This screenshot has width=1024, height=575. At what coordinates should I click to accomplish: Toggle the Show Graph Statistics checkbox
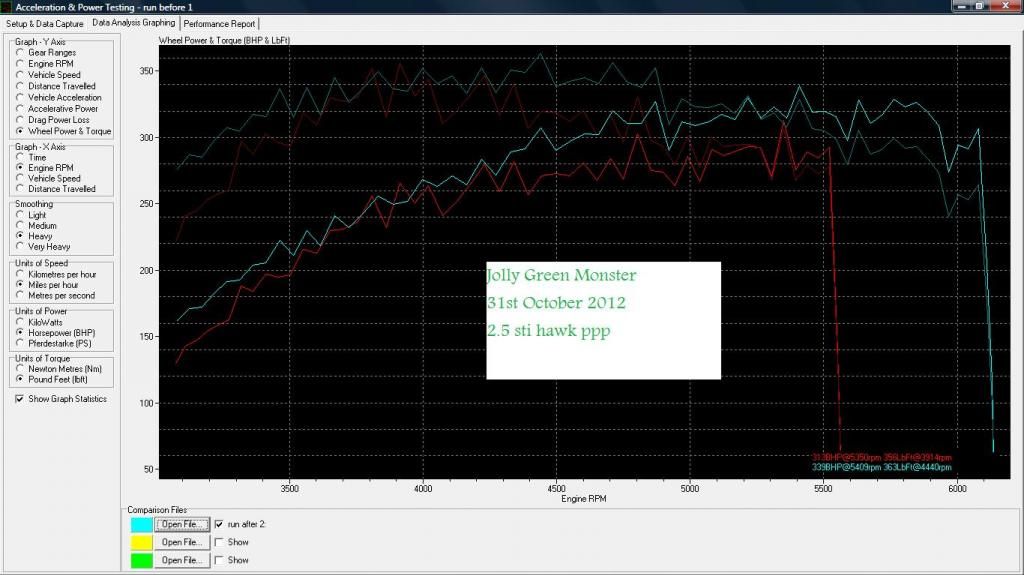20,399
